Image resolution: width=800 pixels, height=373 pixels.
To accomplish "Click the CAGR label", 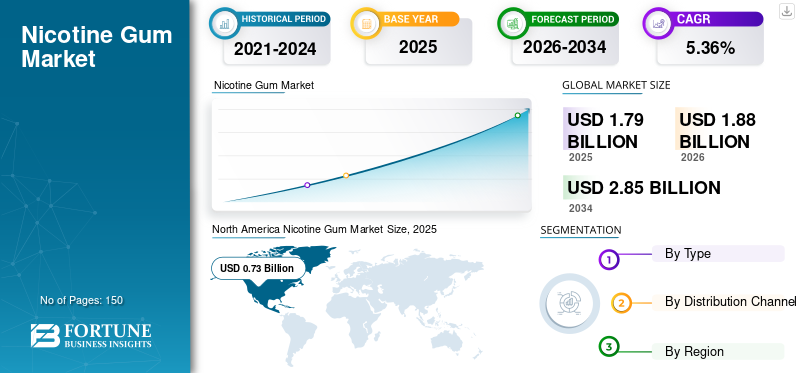I will click(693, 19).
